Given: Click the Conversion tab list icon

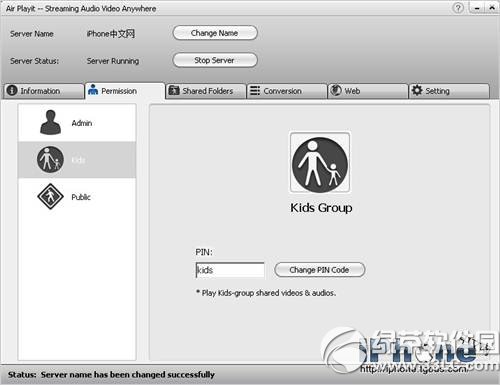Looking at the screenshot, I should point(255,91).
